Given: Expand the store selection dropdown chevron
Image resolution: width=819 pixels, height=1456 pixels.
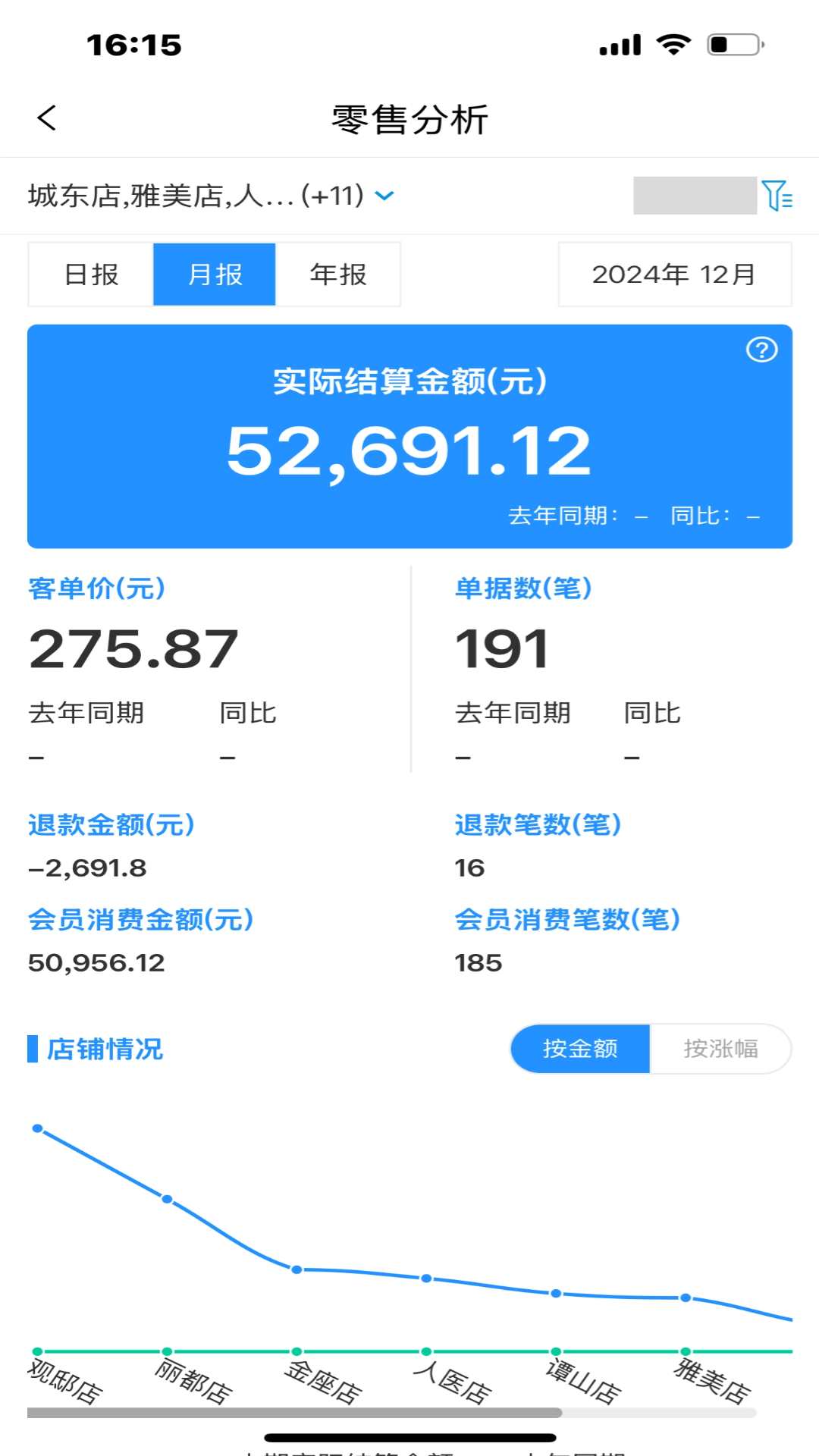Looking at the screenshot, I should [x=385, y=196].
